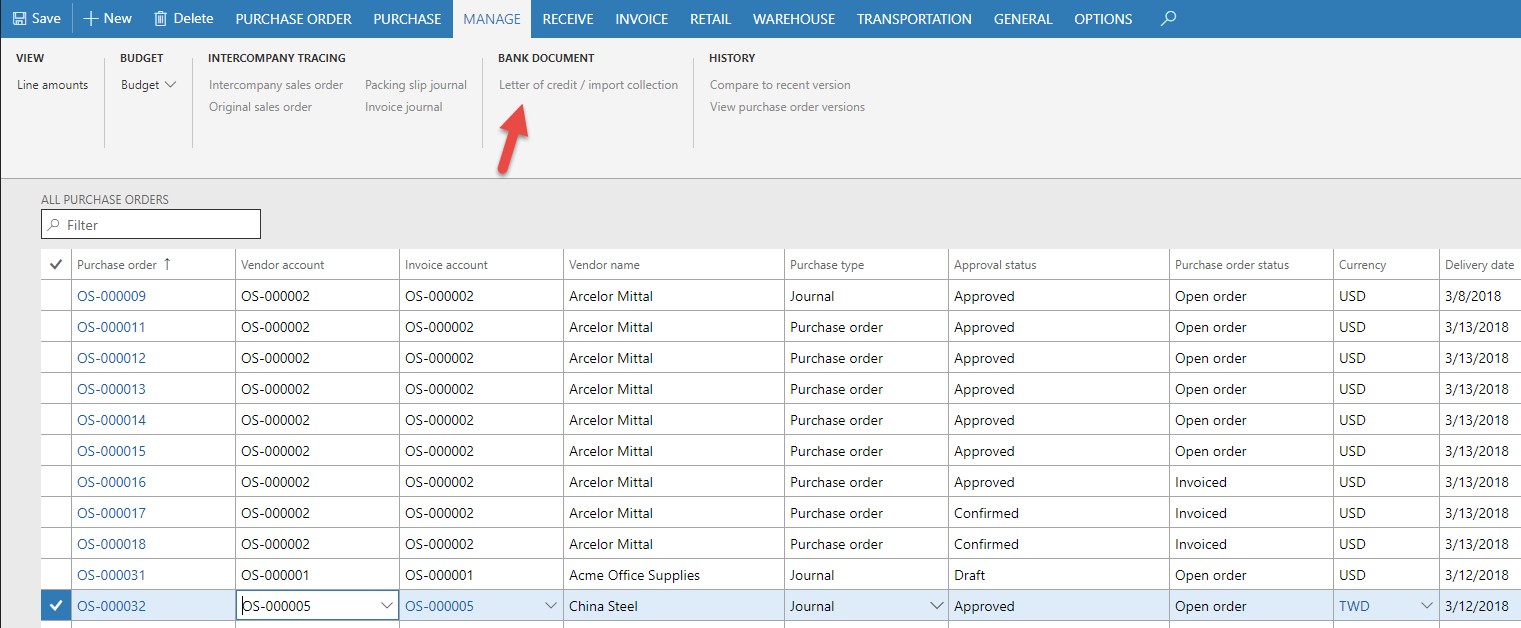Deselect the checked row OS-000032
This screenshot has height=628, width=1521.
point(55,606)
